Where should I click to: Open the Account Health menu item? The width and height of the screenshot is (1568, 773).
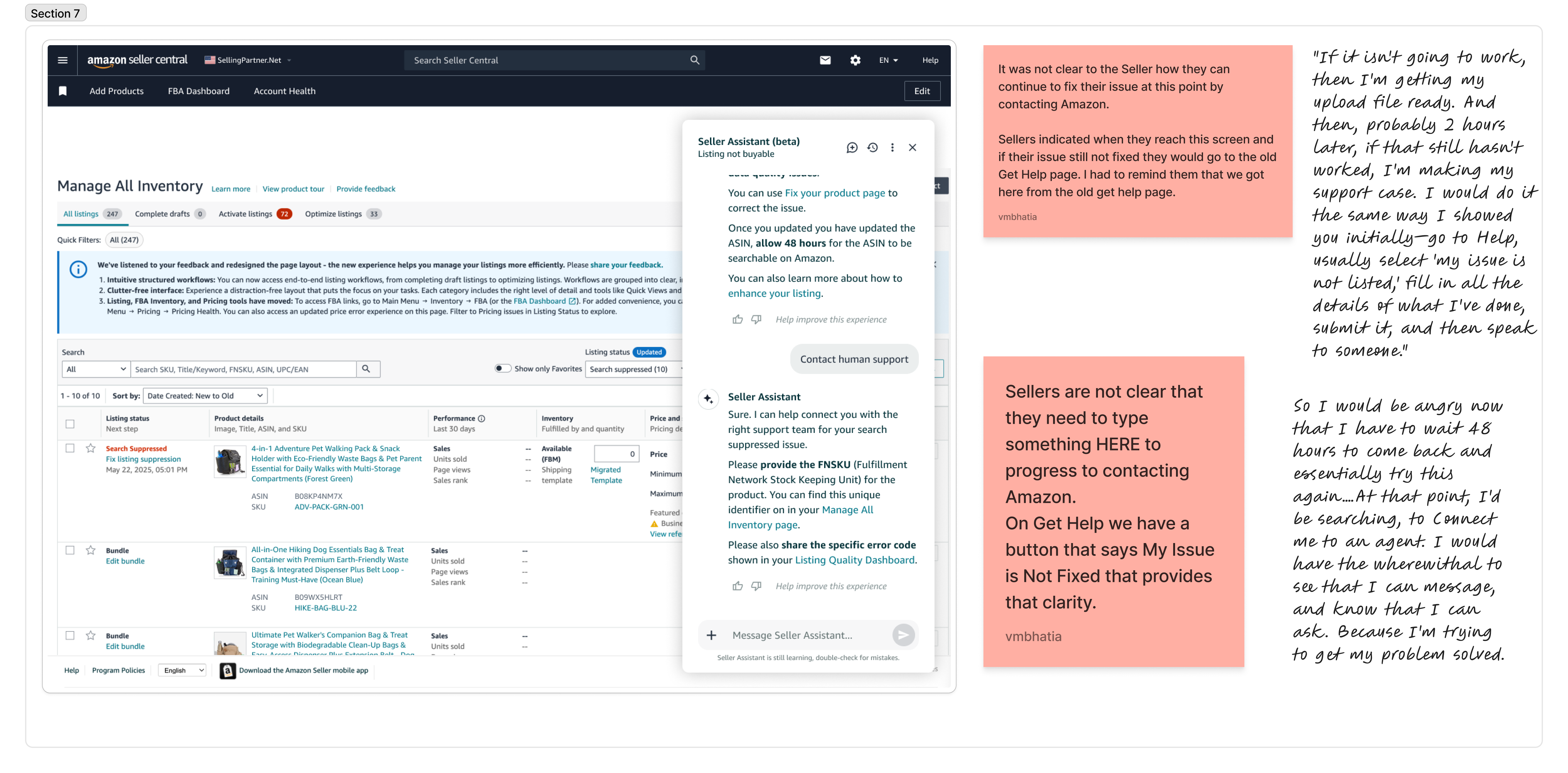(x=284, y=91)
